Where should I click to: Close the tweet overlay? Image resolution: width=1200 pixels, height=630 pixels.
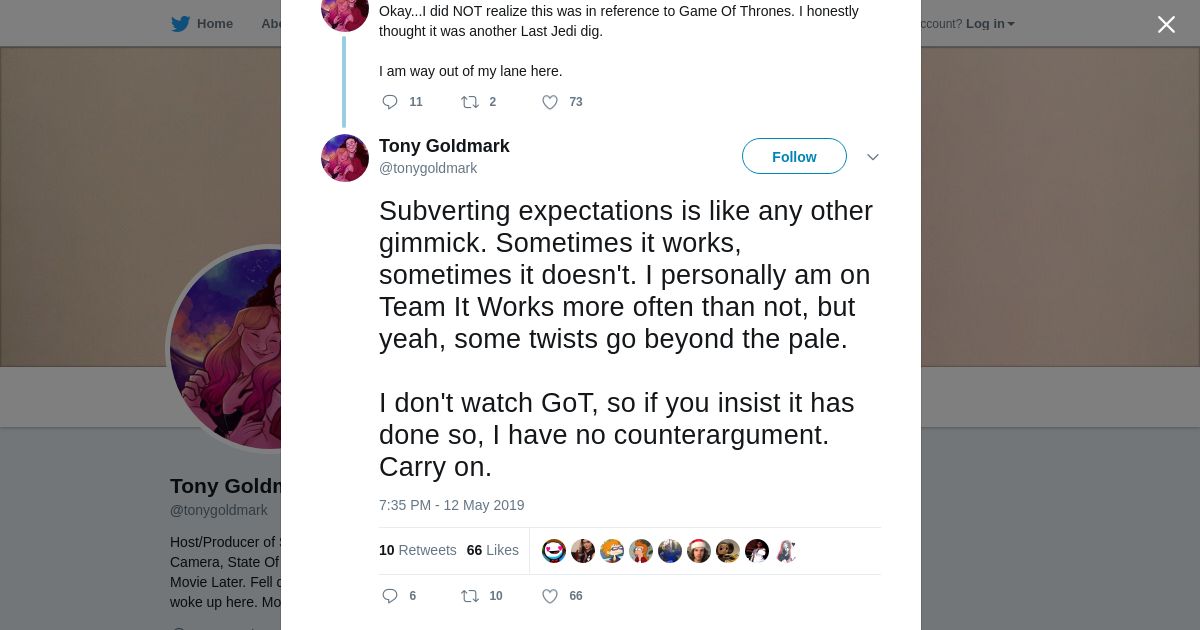click(1166, 25)
